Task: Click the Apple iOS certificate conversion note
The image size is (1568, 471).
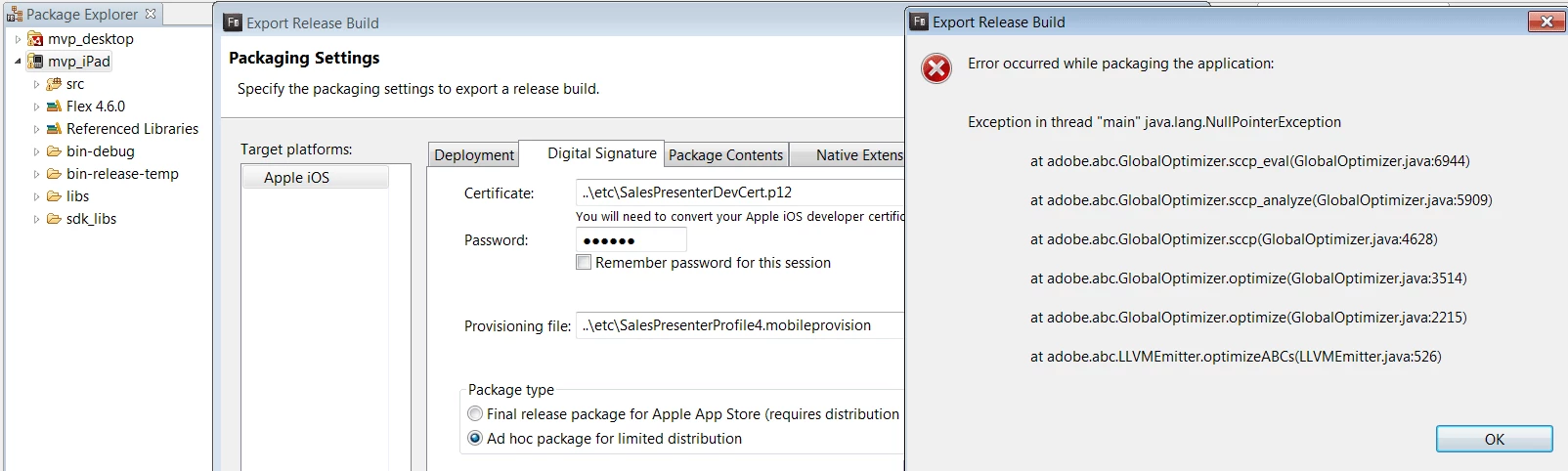Action: click(x=740, y=216)
